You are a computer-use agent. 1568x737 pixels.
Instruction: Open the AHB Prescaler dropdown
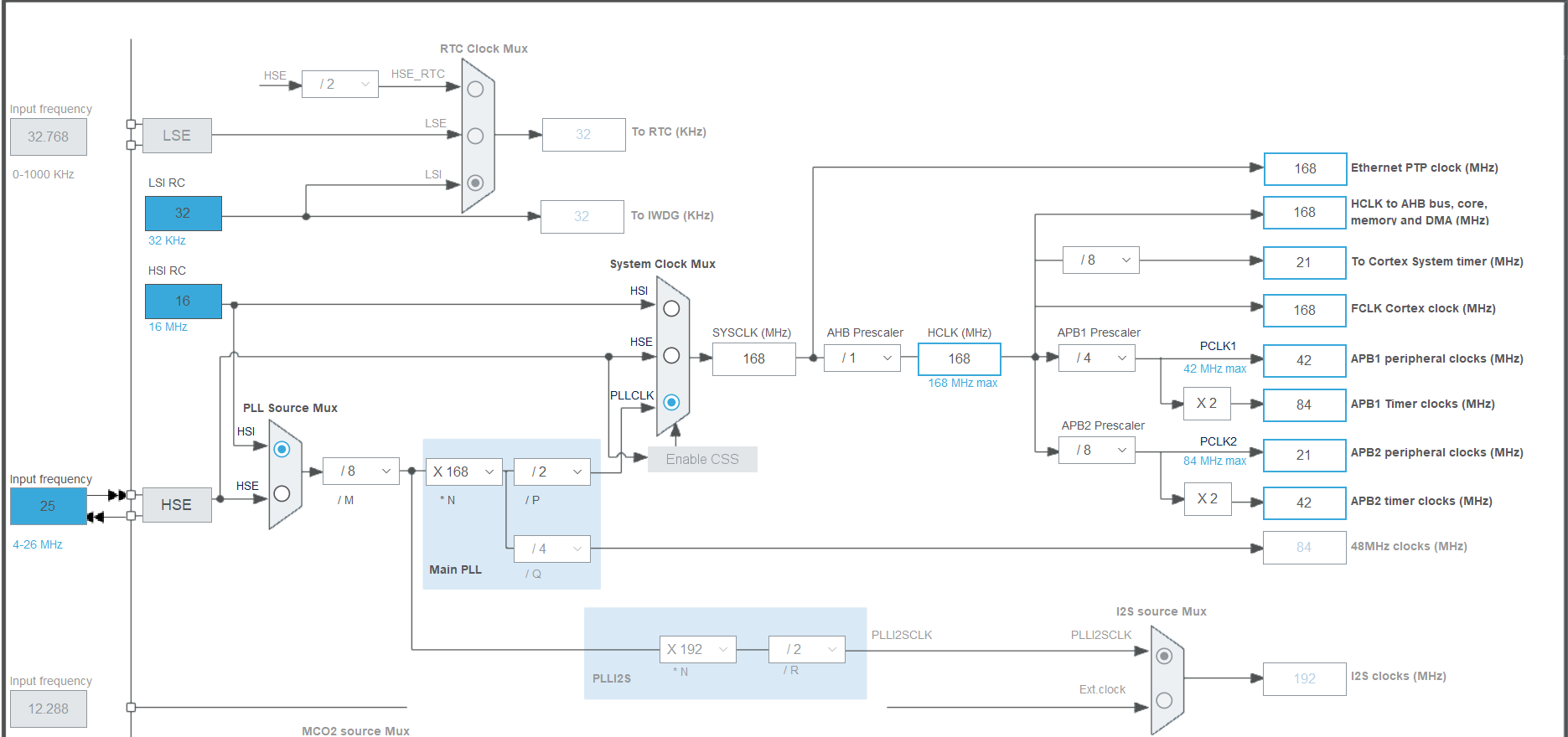[x=862, y=358]
